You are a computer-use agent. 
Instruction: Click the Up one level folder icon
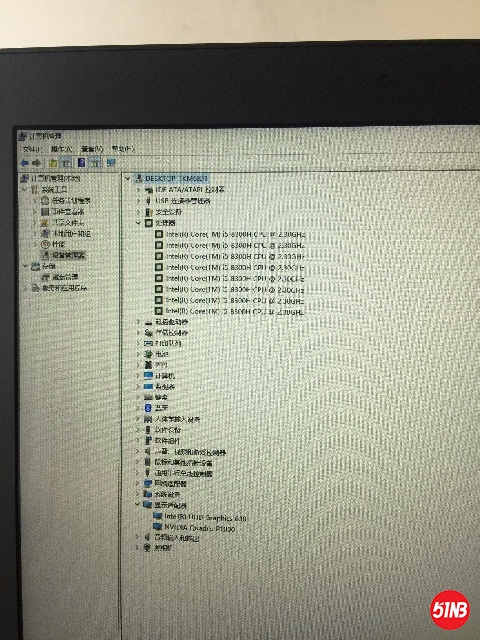pyautogui.click(x=53, y=163)
